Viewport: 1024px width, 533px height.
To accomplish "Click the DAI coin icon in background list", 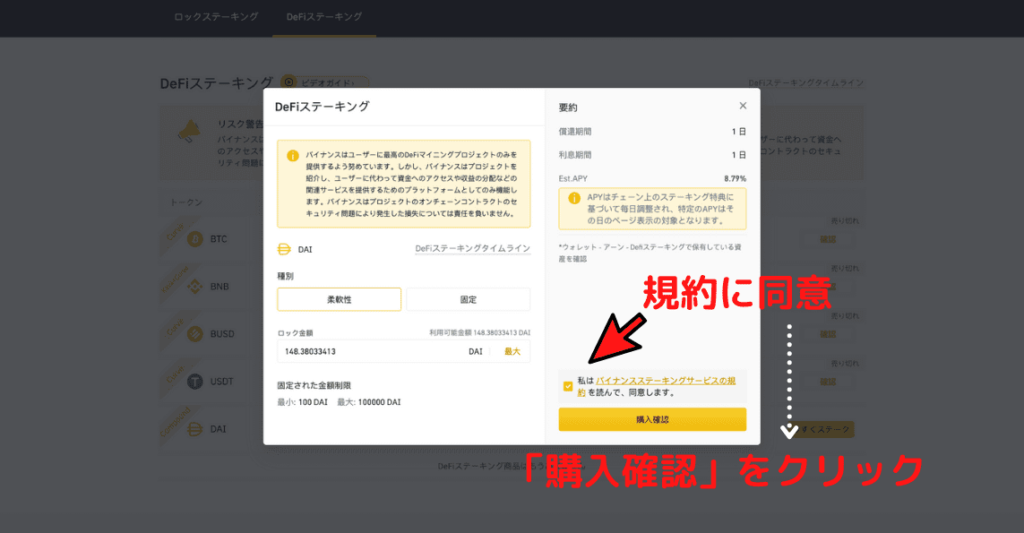I will click(x=195, y=429).
